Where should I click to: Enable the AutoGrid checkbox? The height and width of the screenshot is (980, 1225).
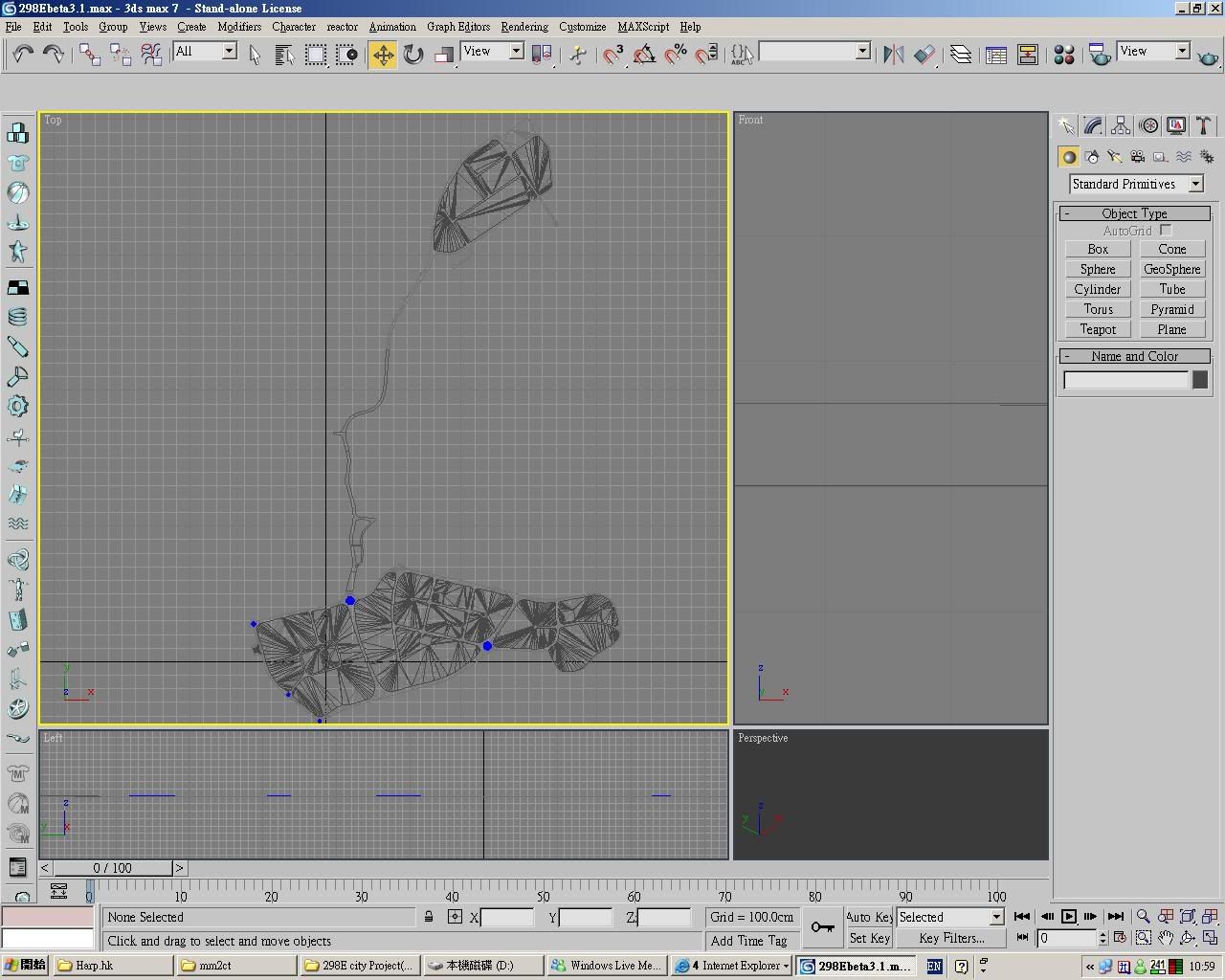(x=1166, y=231)
